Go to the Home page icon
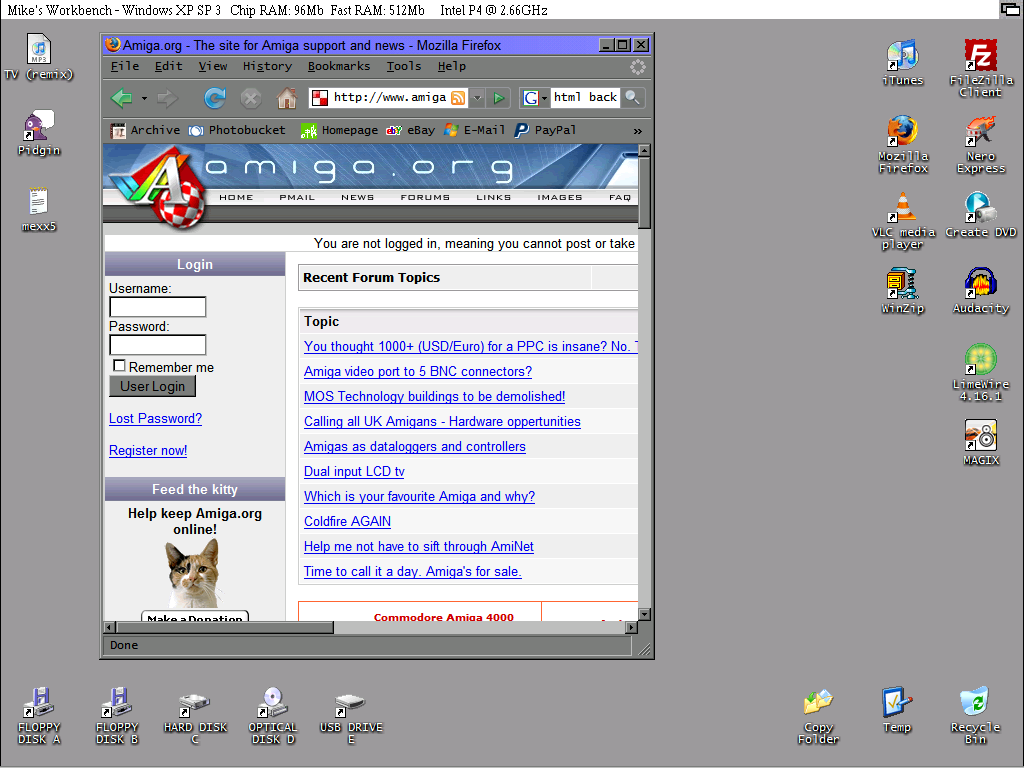This screenshot has height=768, width=1024. pyautogui.click(x=287, y=98)
